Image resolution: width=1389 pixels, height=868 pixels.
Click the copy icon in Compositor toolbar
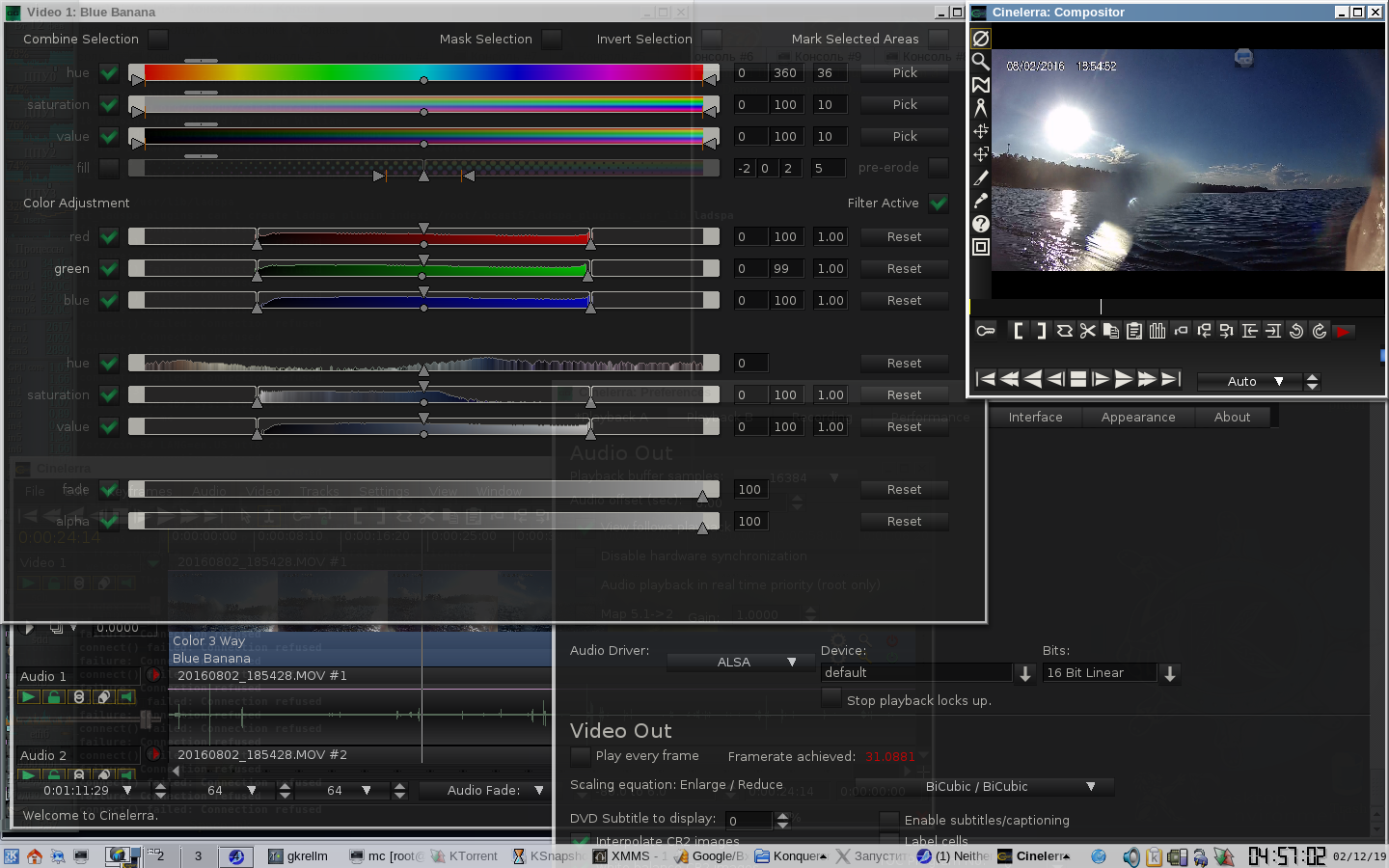pyautogui.click(x=1111, y=331)
